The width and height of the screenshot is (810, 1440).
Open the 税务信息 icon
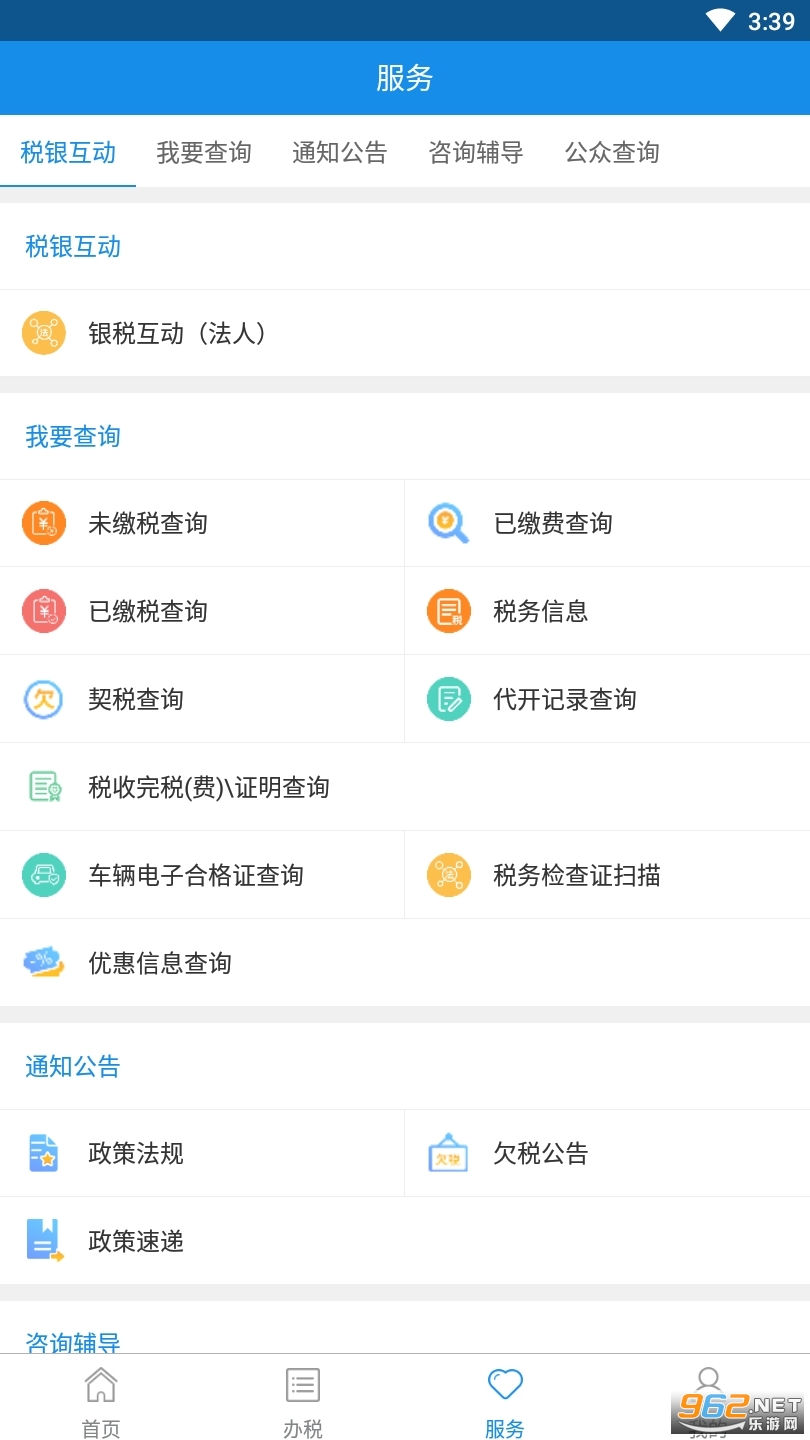pyautogui.click(x=448, y=611)
